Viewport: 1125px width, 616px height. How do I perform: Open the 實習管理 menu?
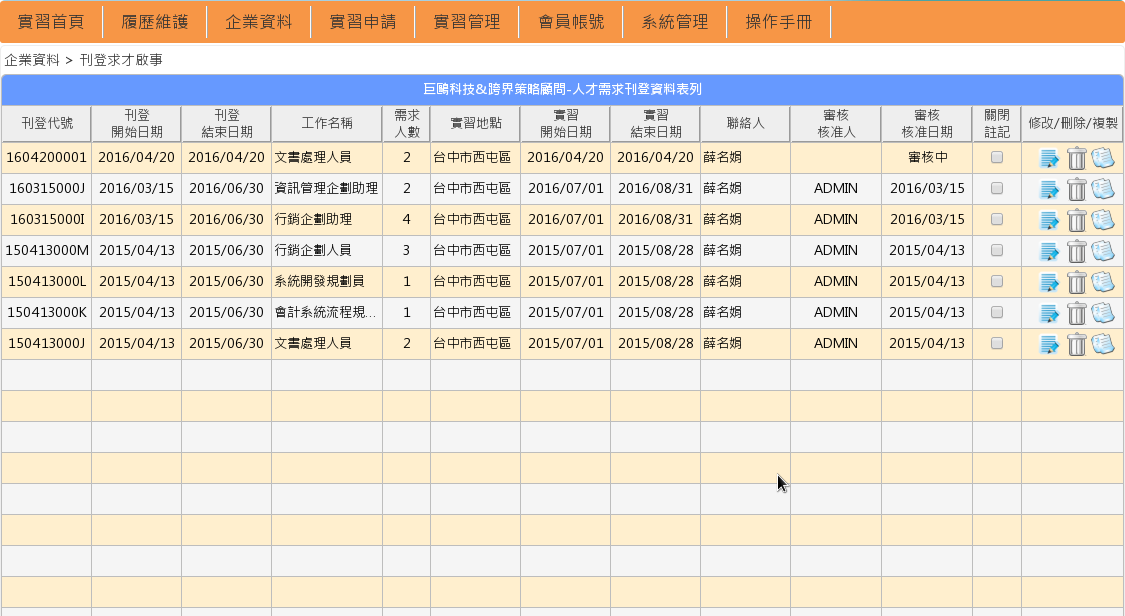467,22
